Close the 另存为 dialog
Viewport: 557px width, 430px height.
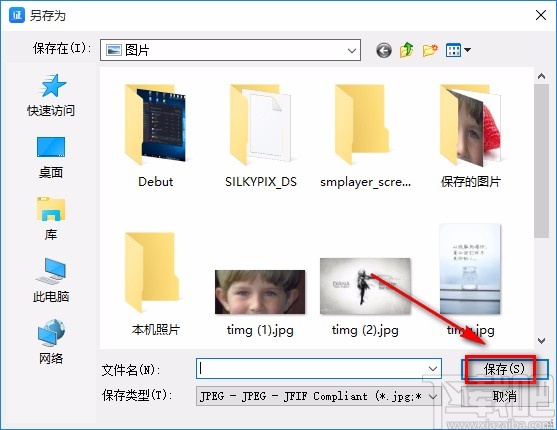click(541, 15)
